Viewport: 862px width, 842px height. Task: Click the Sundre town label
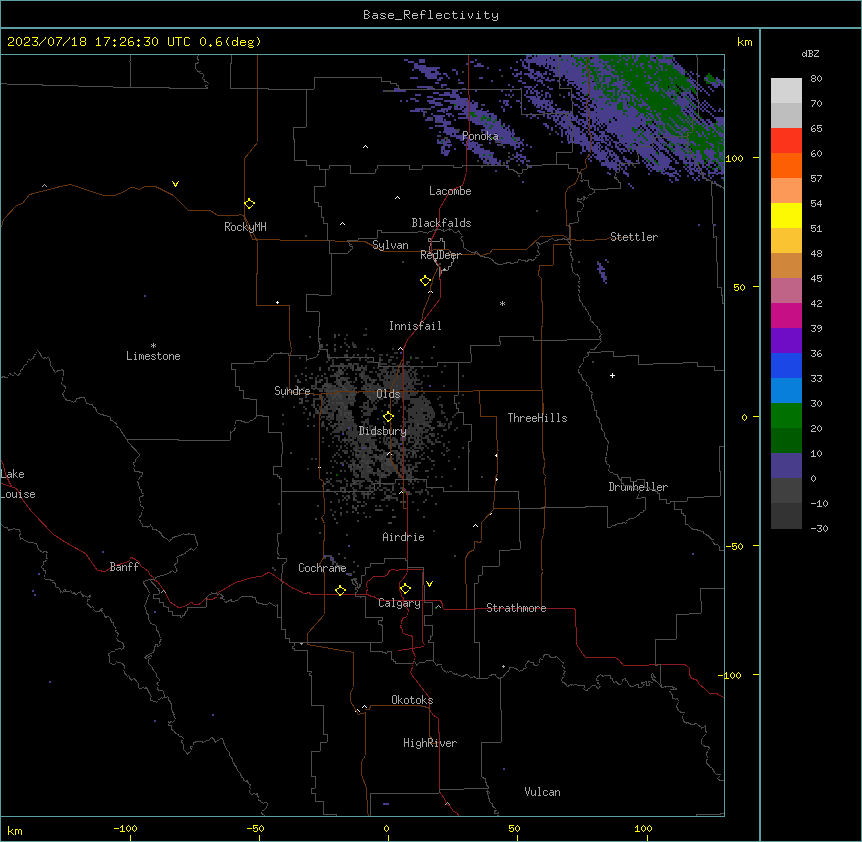point(292,391)
